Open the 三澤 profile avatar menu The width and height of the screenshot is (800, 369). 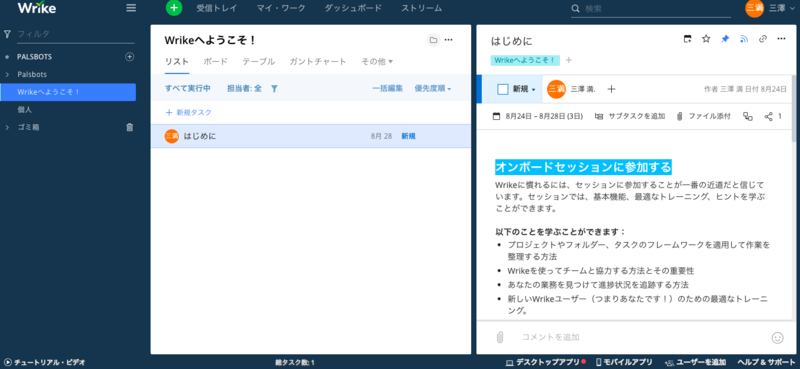click(755, 8)
